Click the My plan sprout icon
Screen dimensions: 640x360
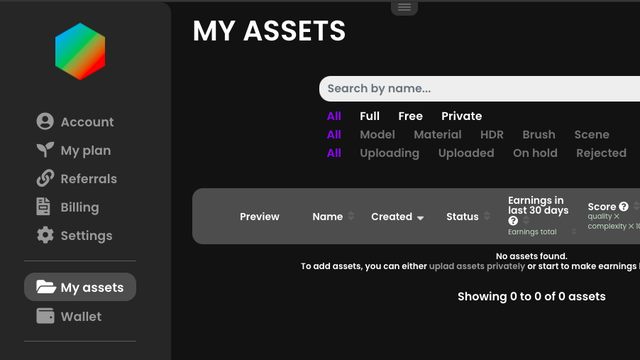45,150
